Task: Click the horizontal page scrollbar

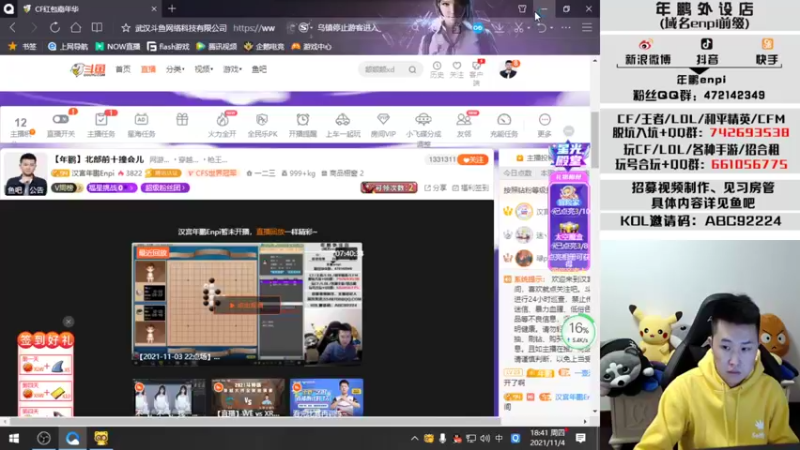Action: [255, 421]
